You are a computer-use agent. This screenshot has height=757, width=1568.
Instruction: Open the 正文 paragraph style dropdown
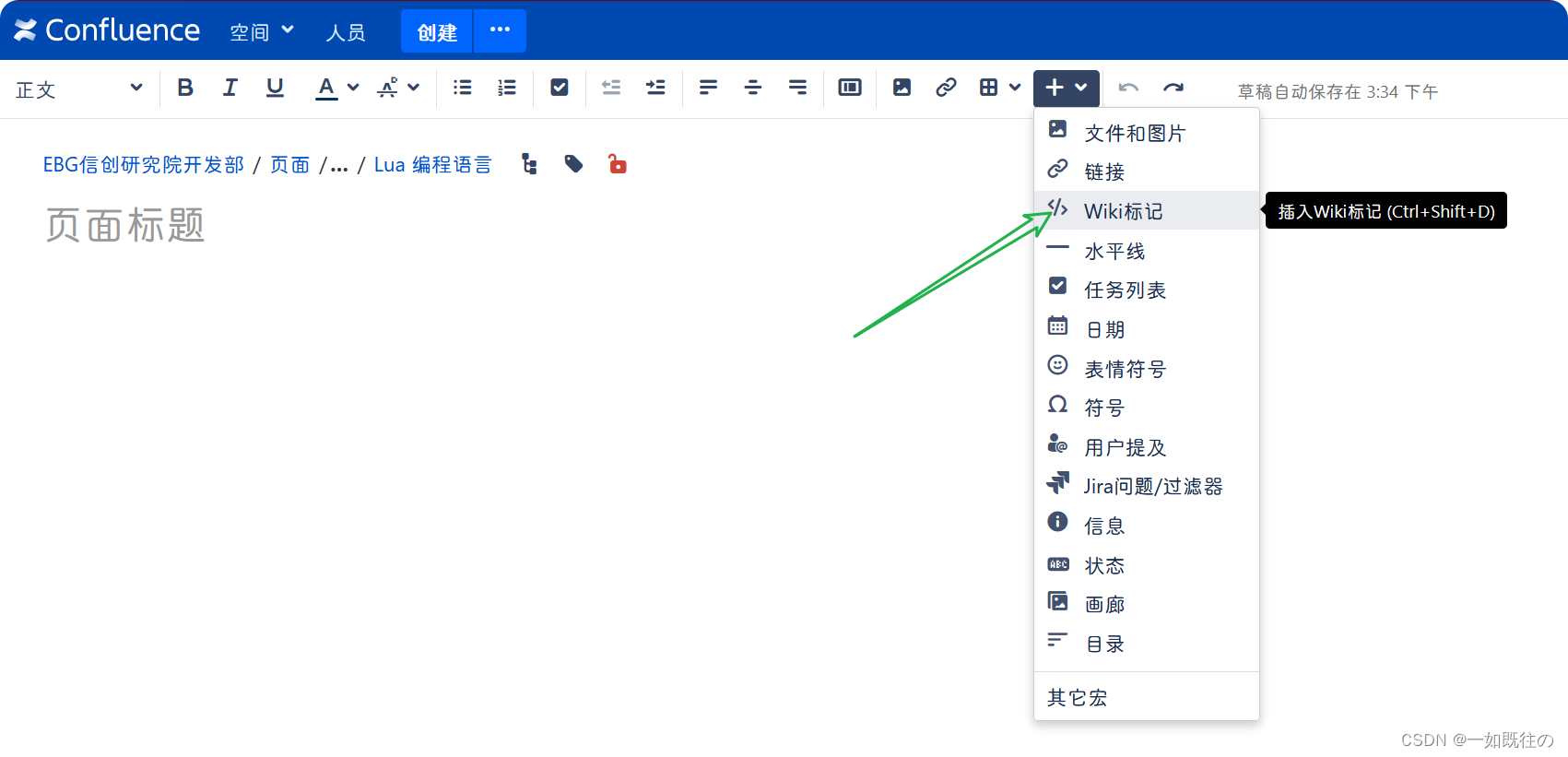(x=79, y=89)
